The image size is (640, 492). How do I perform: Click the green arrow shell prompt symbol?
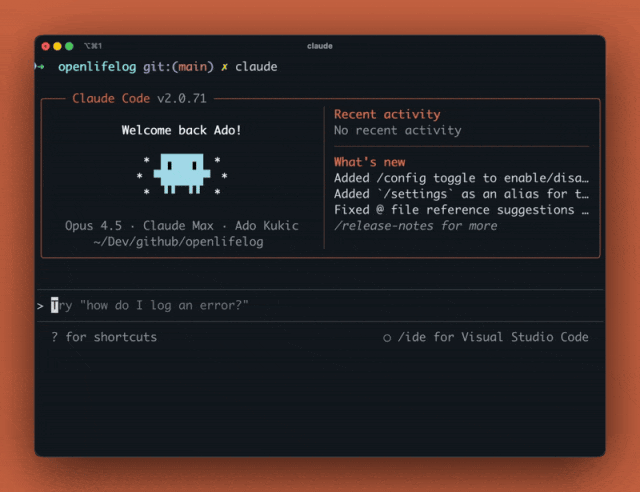[40, 66]
